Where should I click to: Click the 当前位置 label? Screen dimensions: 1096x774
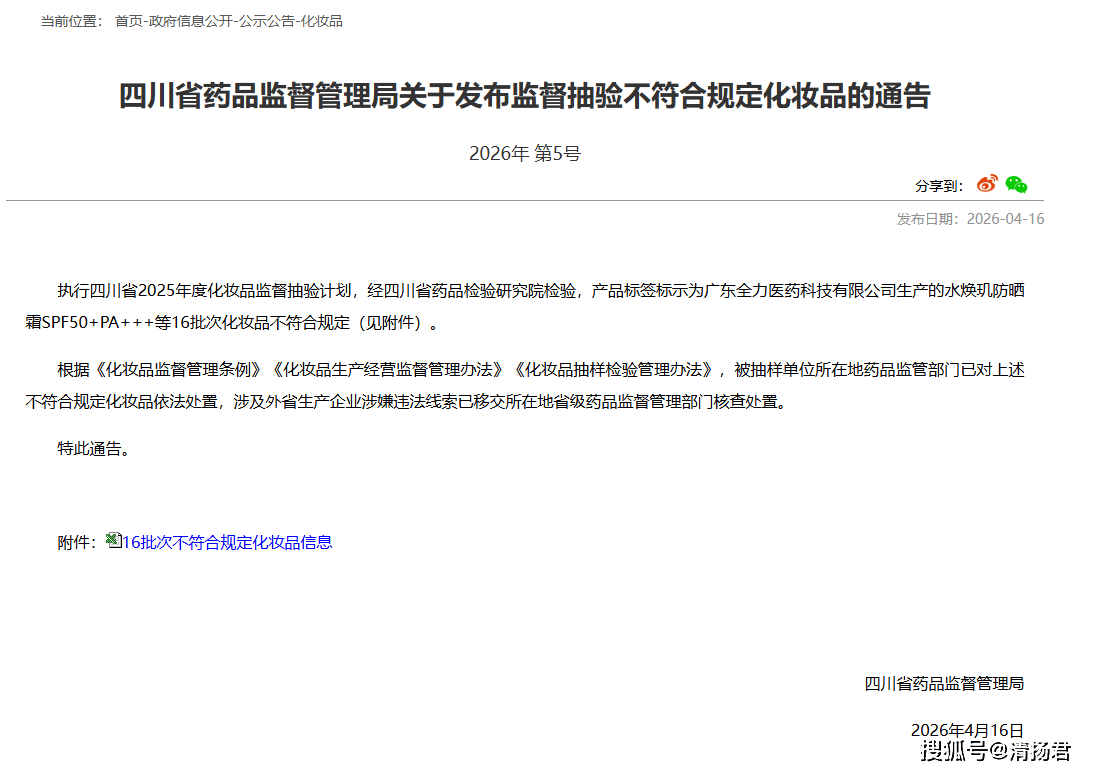tap(70, 21)
